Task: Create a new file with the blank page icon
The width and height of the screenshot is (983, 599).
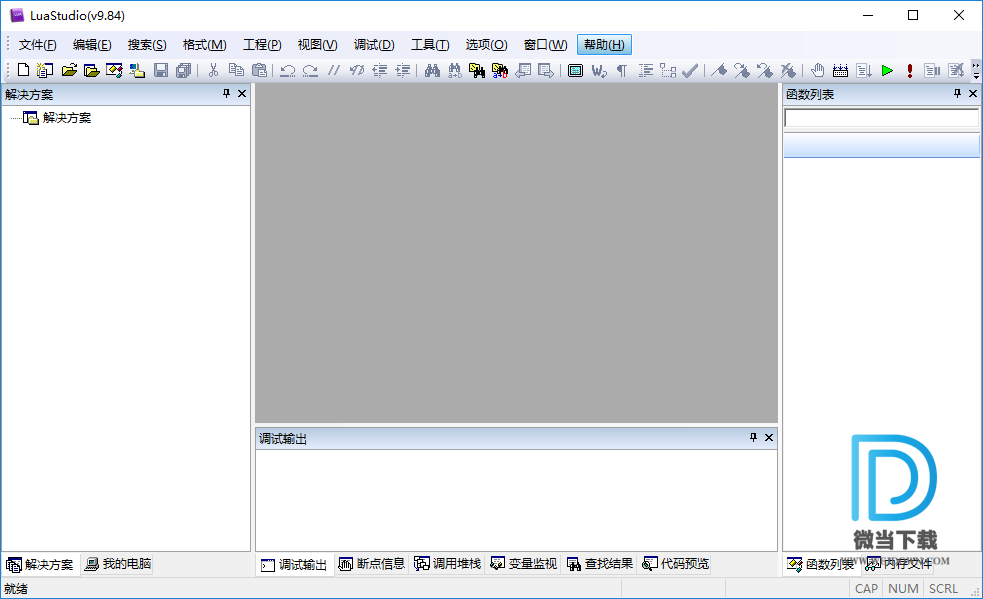Action: tap(23, 70)
